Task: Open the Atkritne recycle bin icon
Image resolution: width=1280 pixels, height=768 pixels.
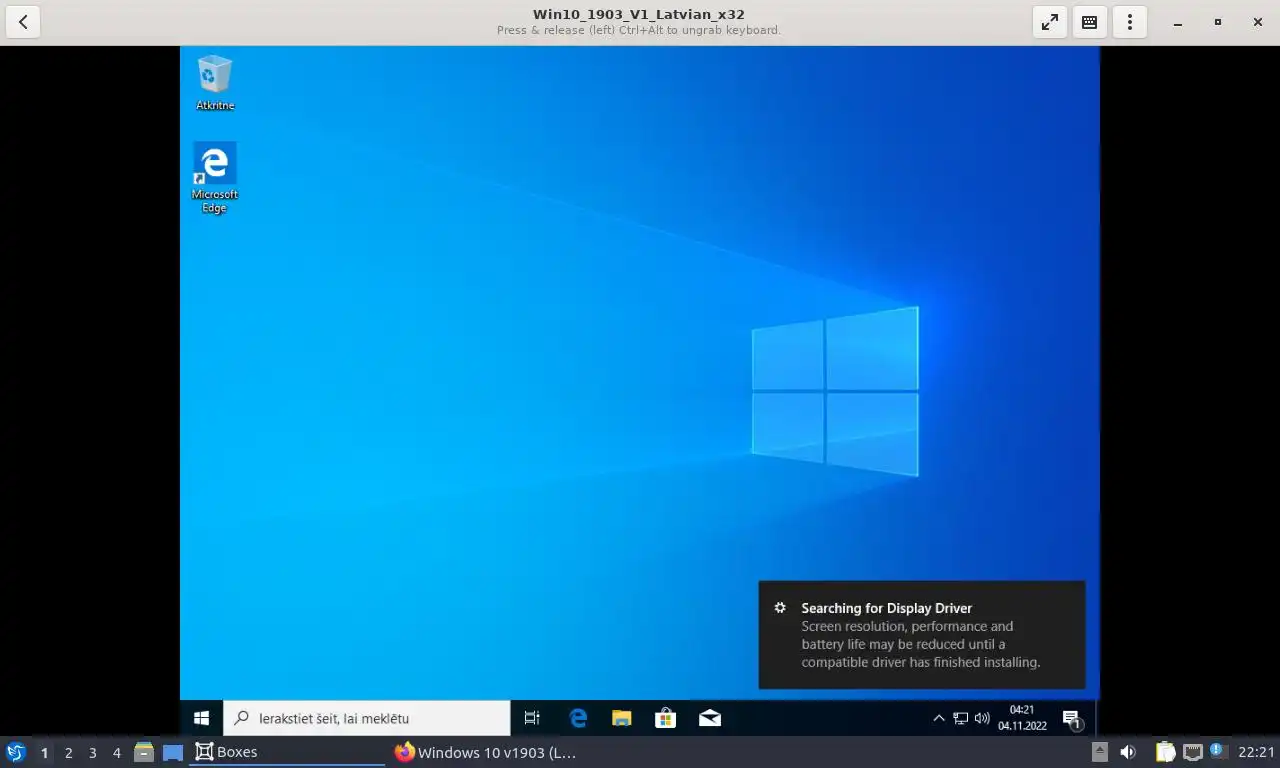Action: coord(215,83)
